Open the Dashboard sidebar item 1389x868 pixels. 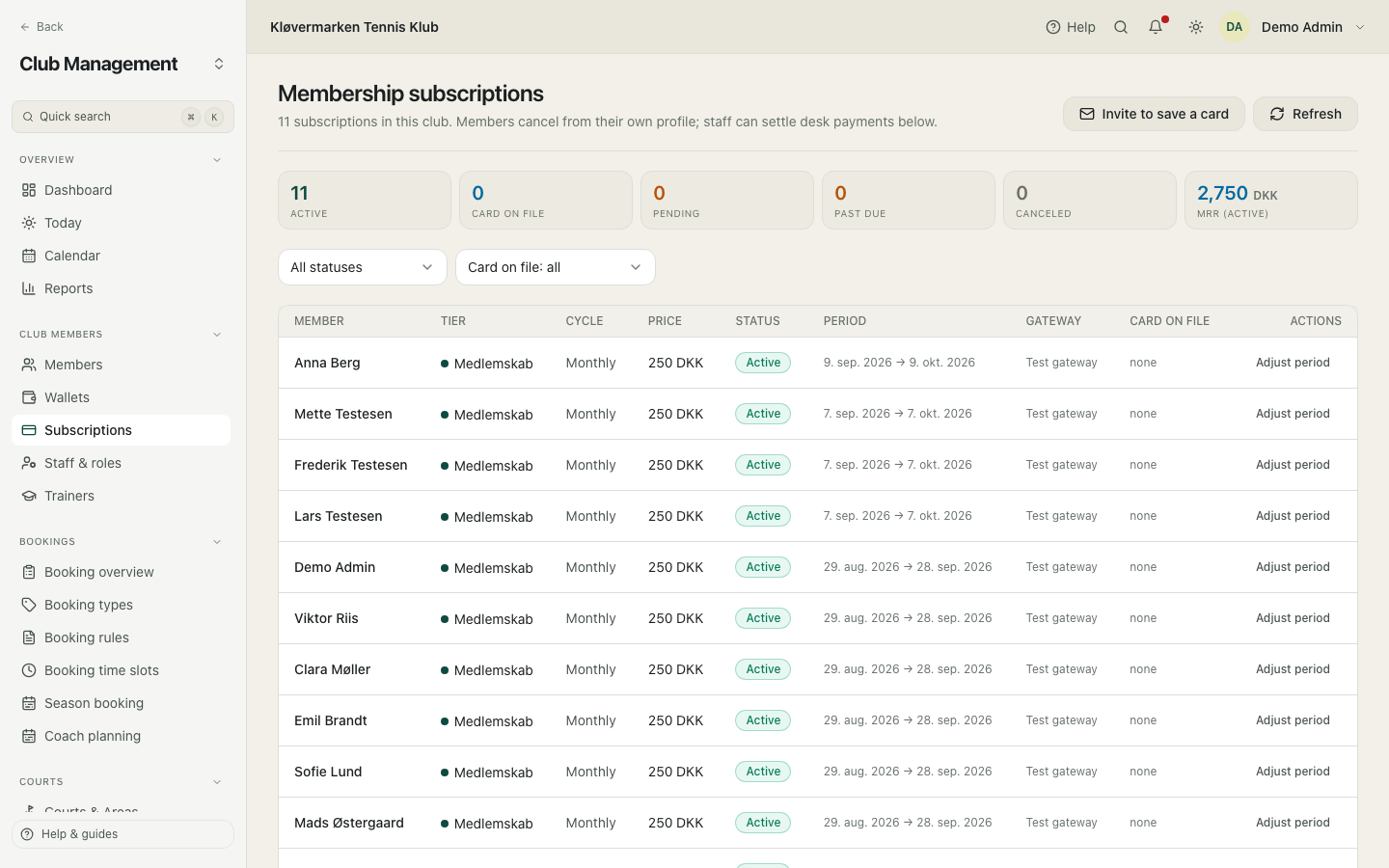121,190
